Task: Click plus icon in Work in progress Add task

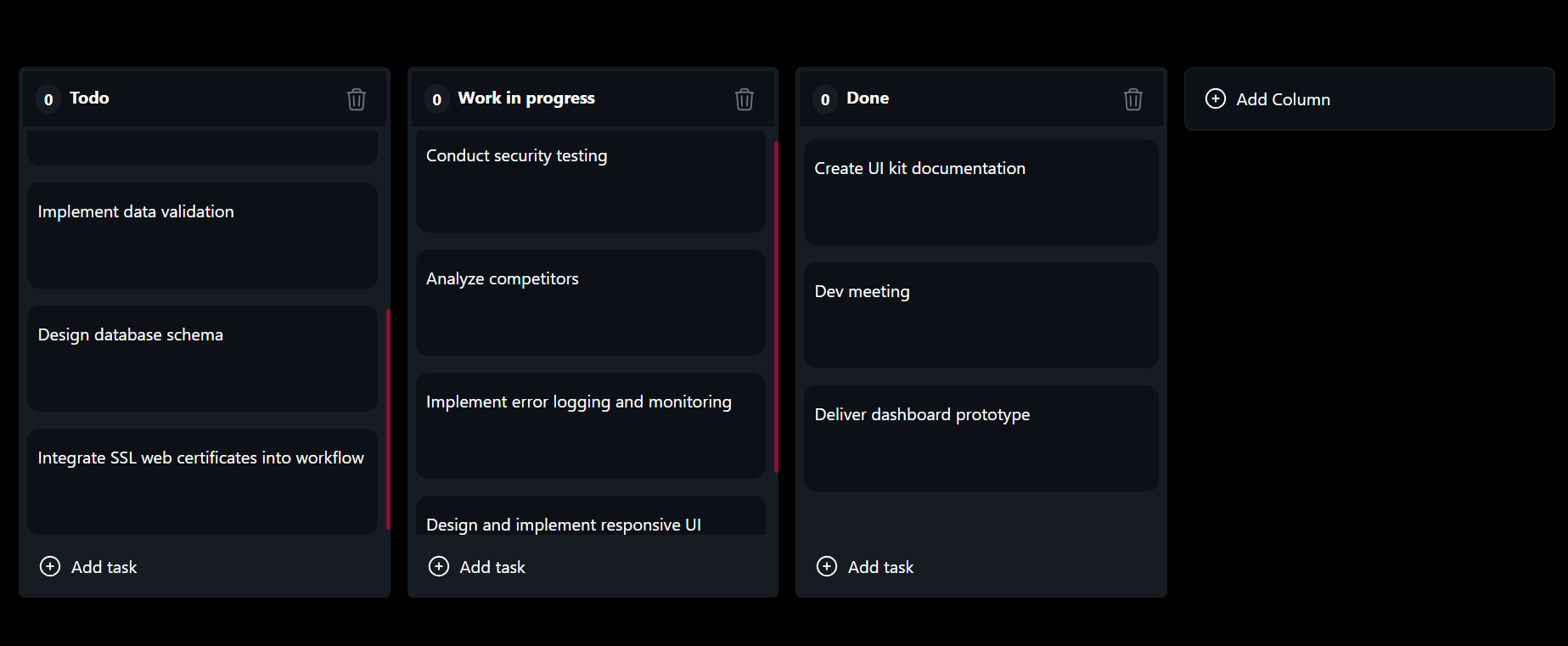Action: pos(439,566)
